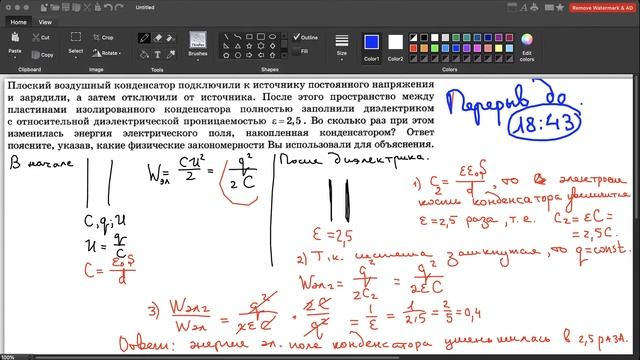Choose the rectangular Select tool

tap(76, 37)
